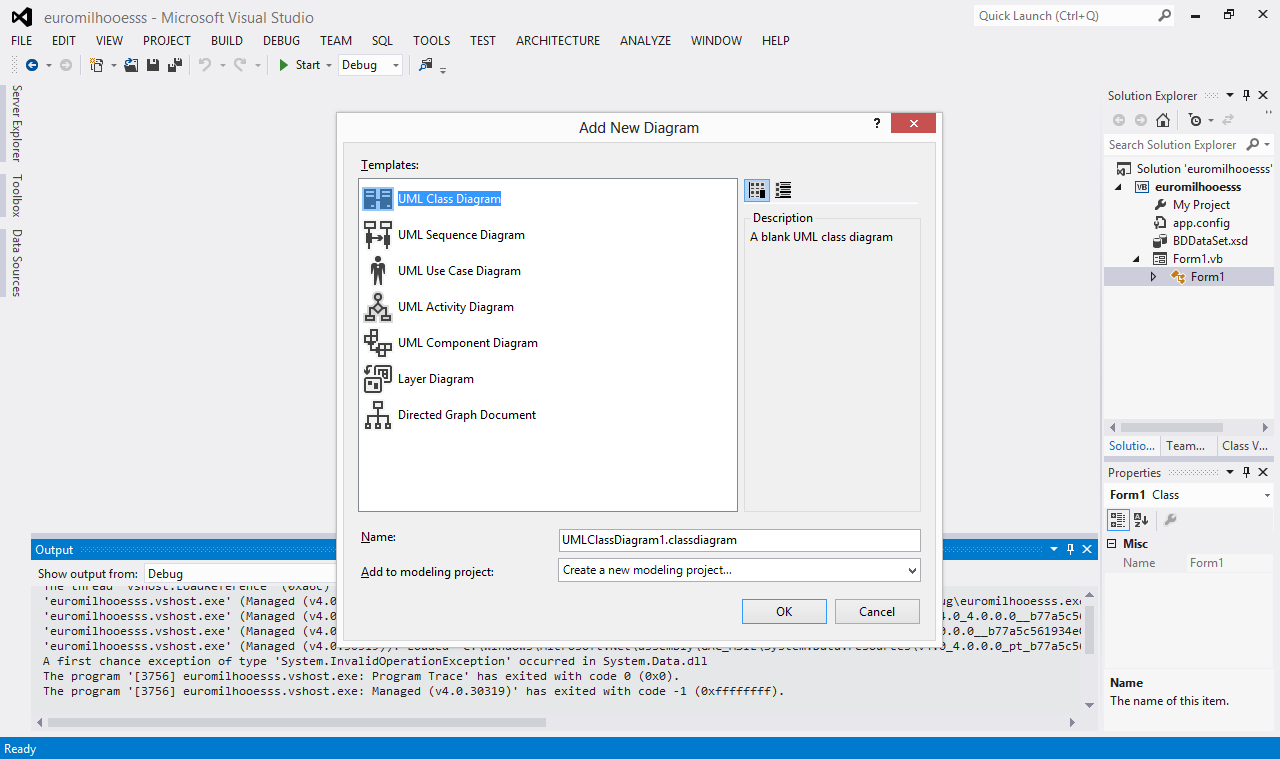Select My Project in Solution Explorer
The width and height of the screenshot is (1280, 759).
point(1201,205)
